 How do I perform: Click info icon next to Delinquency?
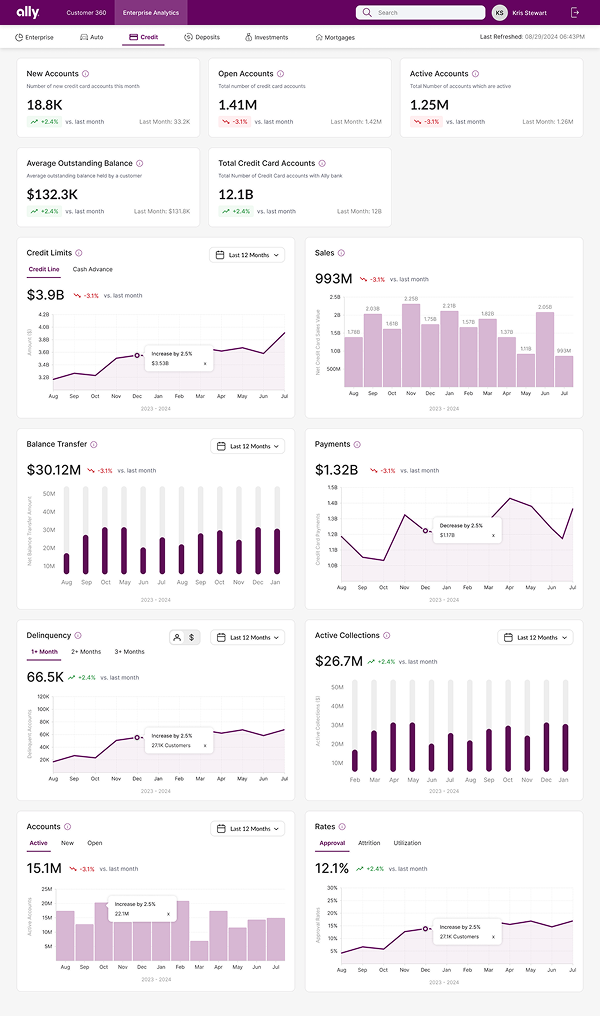[x=78, y=636]
